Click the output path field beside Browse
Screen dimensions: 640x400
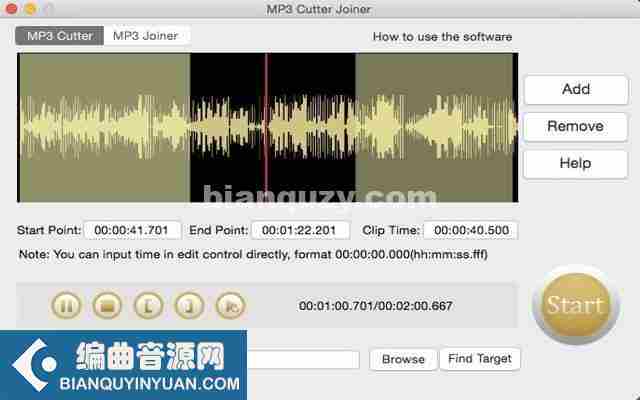[303, 360]
